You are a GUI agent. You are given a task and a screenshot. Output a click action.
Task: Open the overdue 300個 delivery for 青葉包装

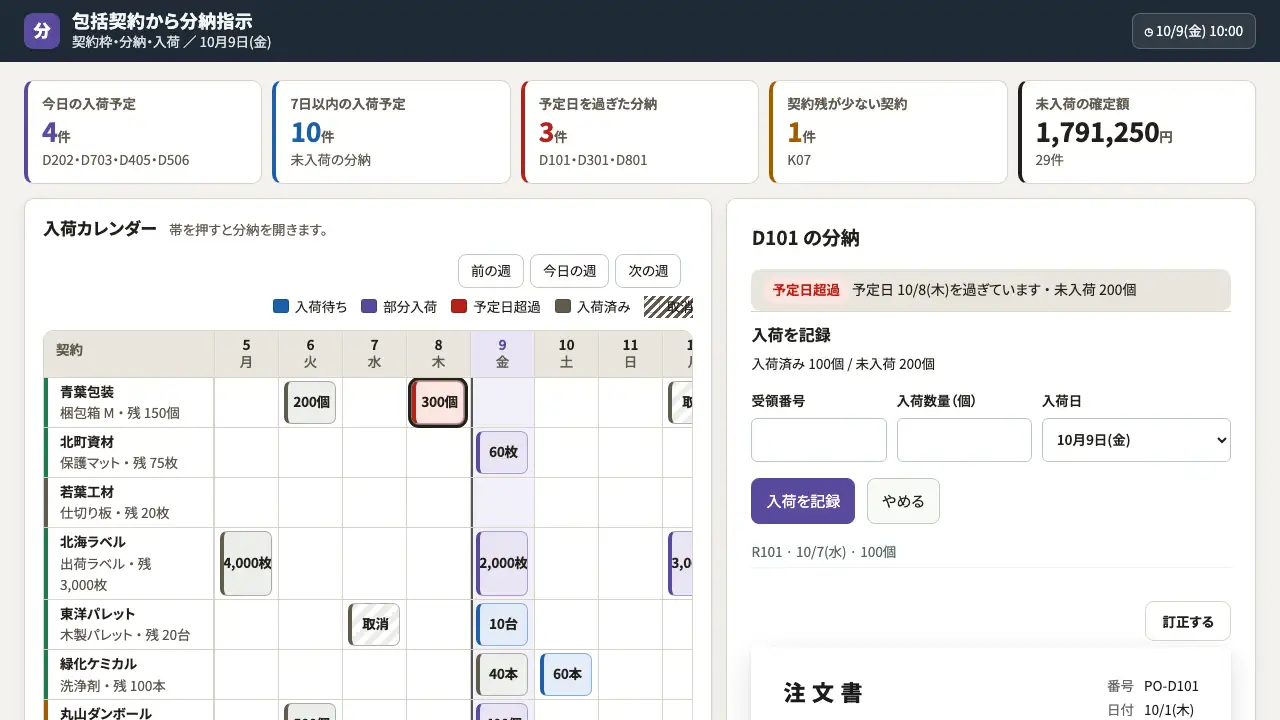tap(438, 402)
